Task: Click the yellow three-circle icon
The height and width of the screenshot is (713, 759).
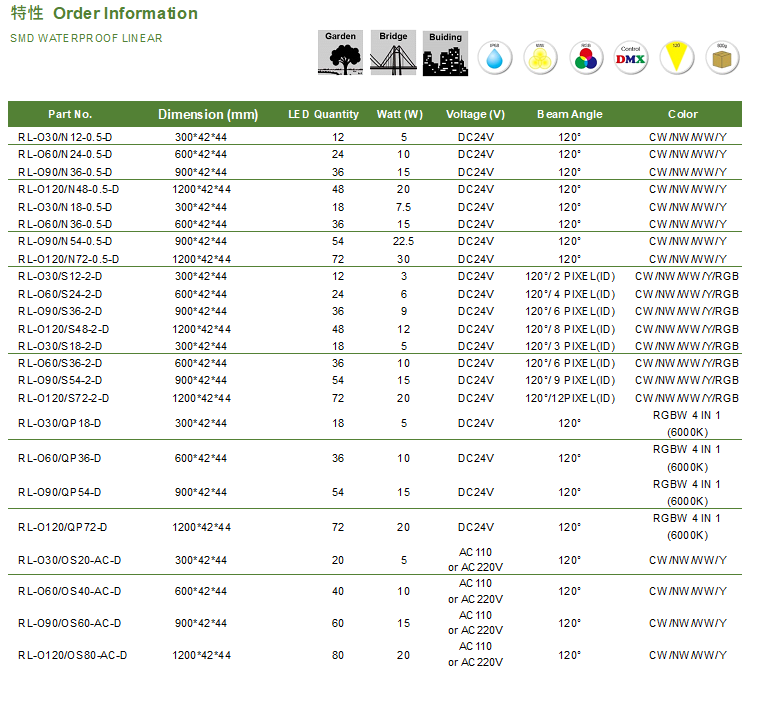Action: tap(540, 58)
